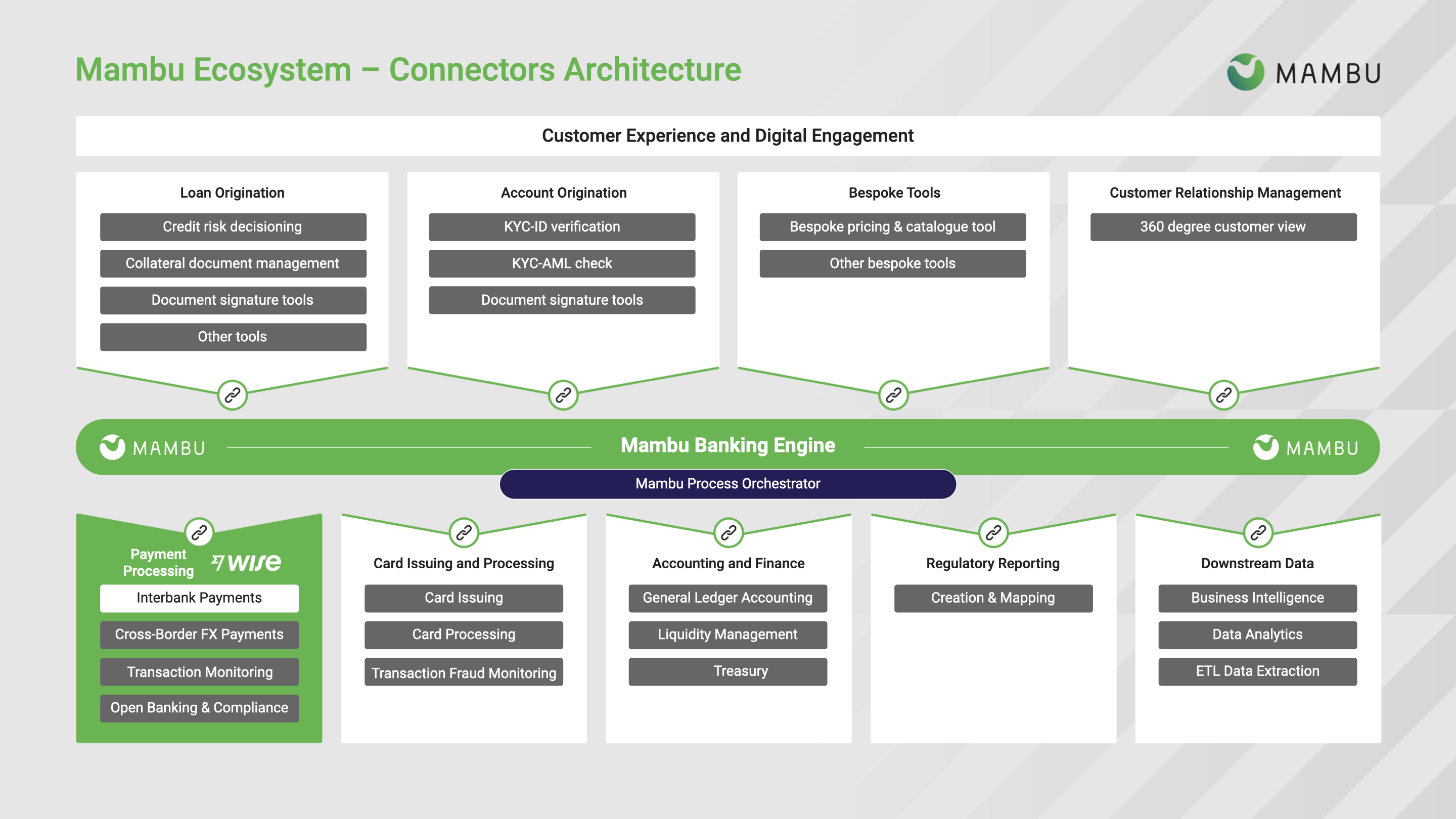Screen dimensions: 1456x819
Task: Select the KYC-ID Verification menu entry
Action: pyautogui.click(x=562, y=225)
